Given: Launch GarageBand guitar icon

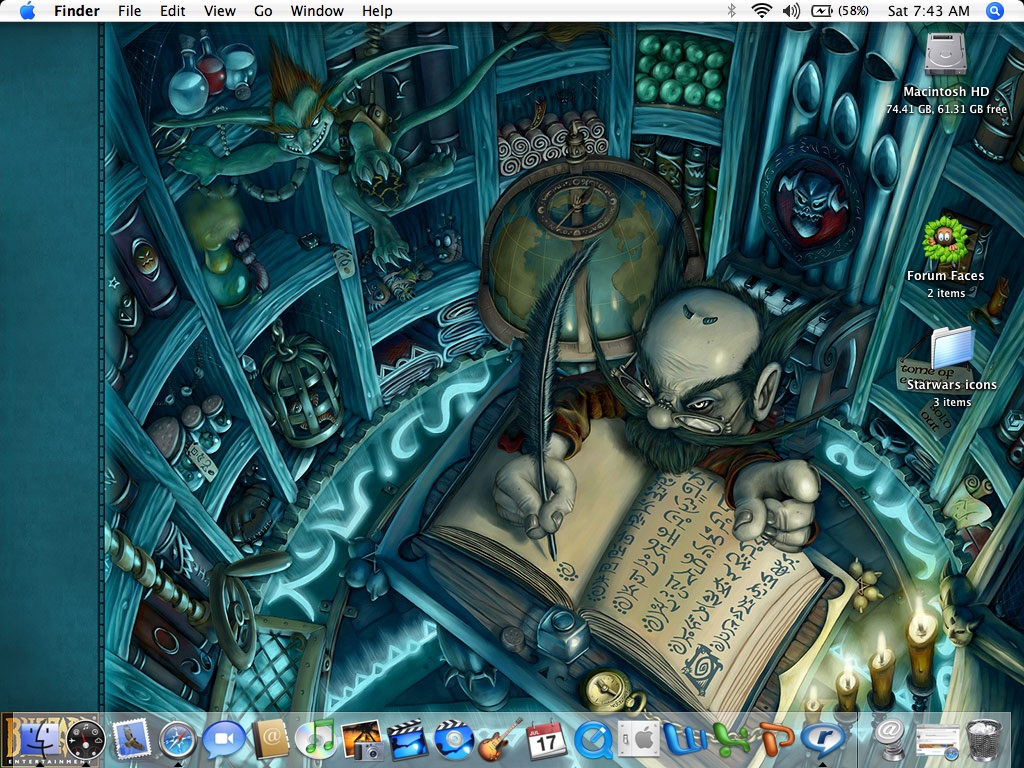Looking at the screenshot, I should click(500, 741).
